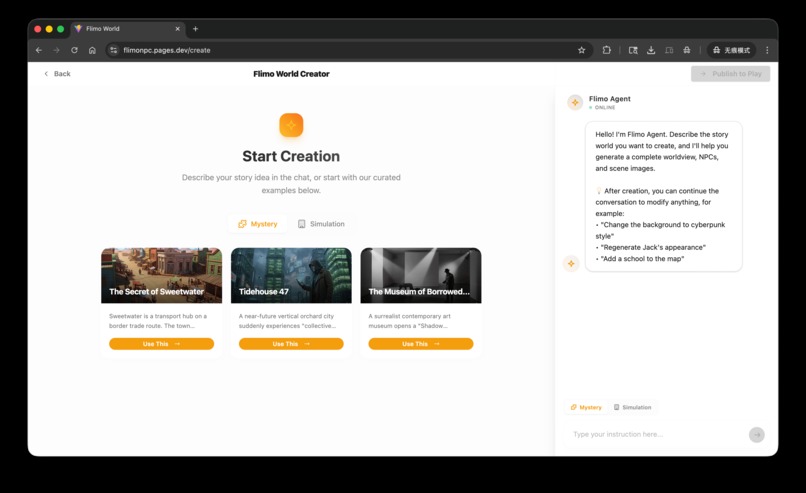Reload the page with the refresh icon
The image size is (806, 493).
point(75,50)
